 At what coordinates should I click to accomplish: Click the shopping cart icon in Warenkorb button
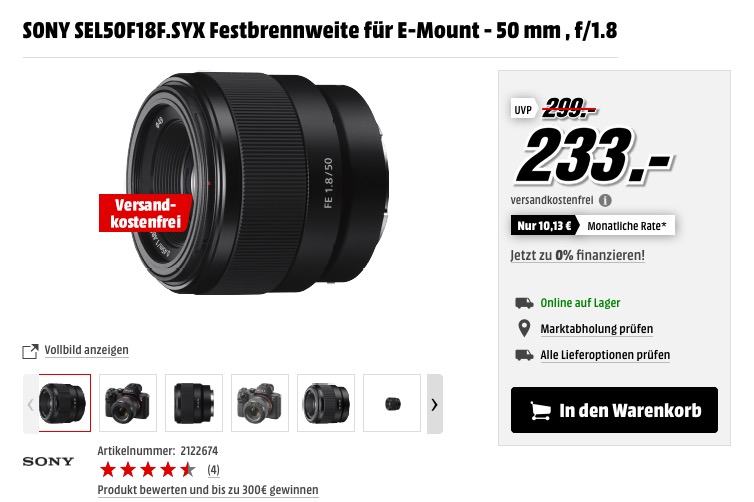point(540,411)
